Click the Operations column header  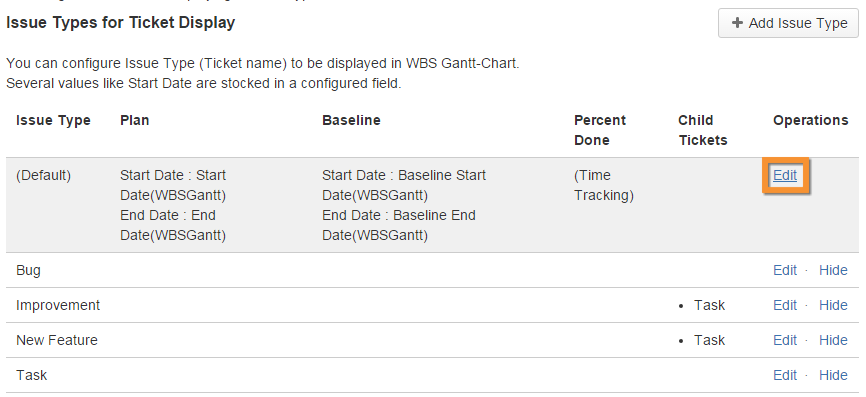pyautogui.click(x=810, y=120)
